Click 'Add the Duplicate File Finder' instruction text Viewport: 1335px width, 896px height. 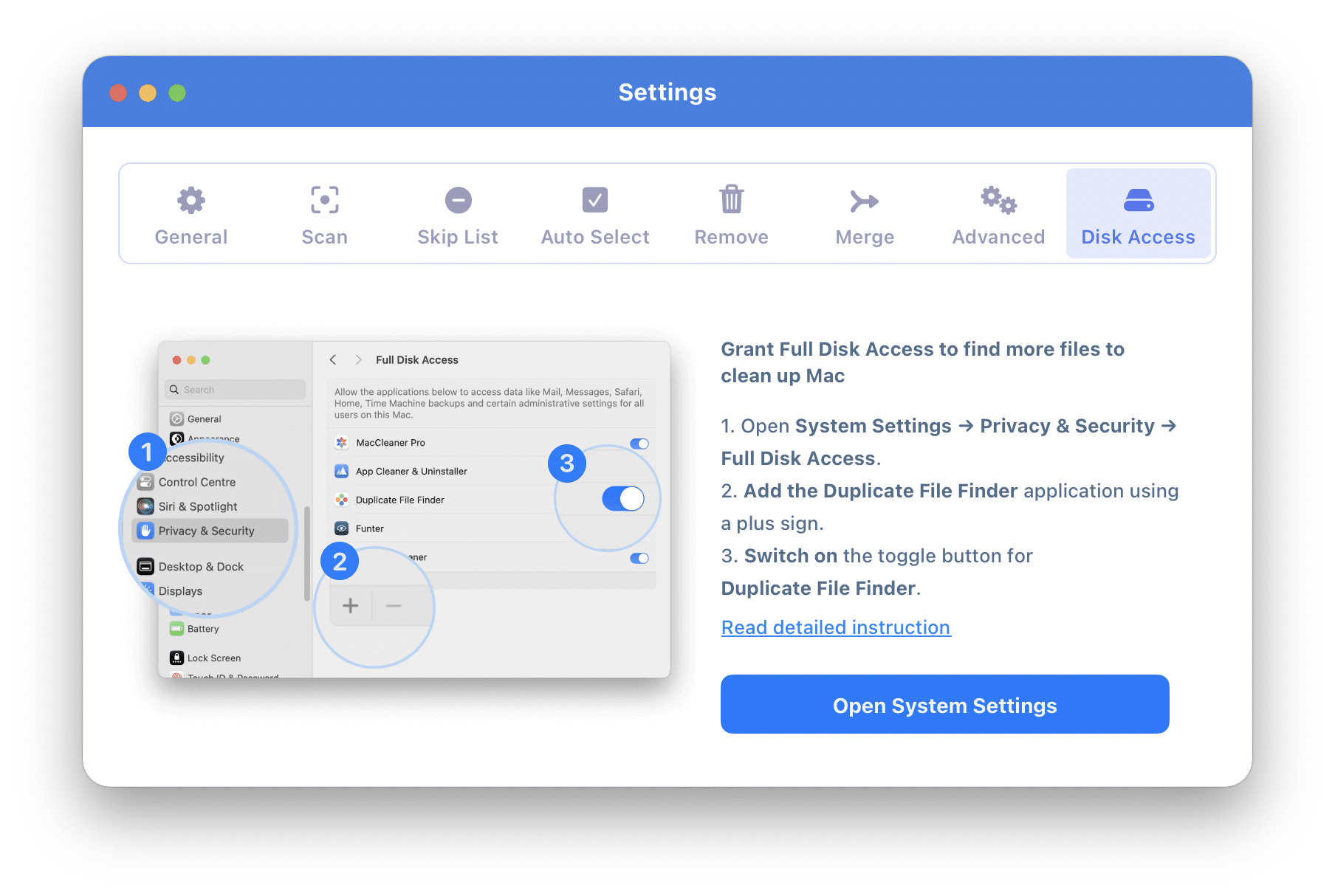click(x=950, y=507)
